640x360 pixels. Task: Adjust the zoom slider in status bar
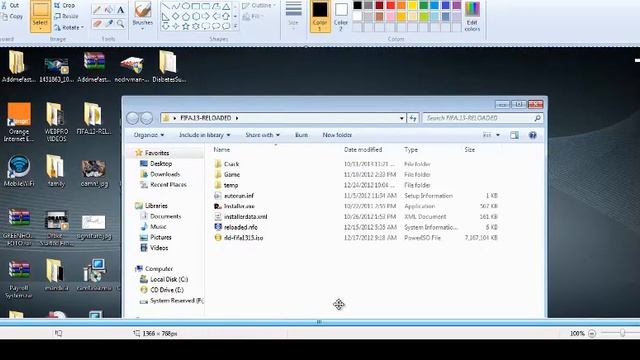622,333
